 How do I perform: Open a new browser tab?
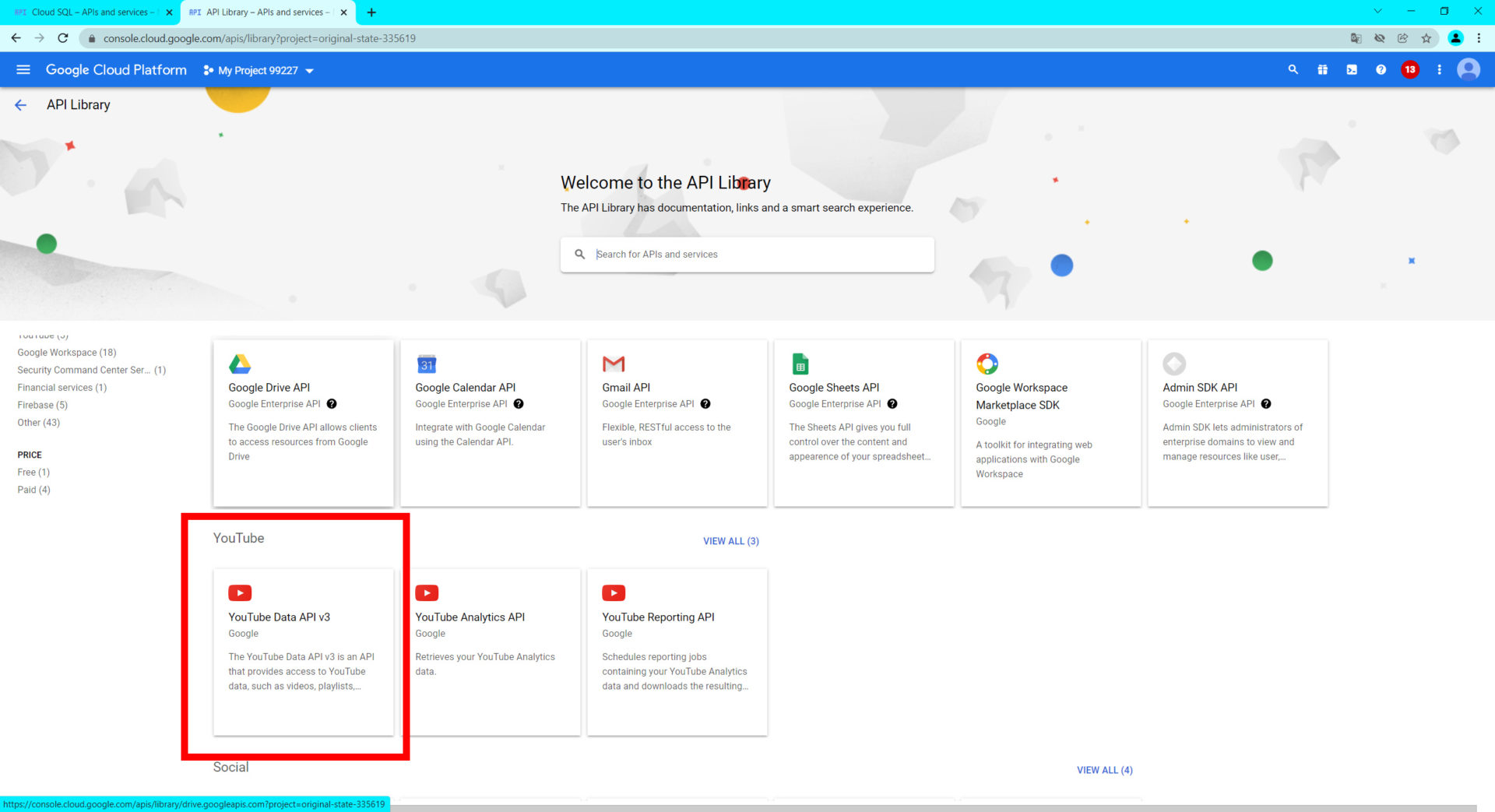point(371,12)
